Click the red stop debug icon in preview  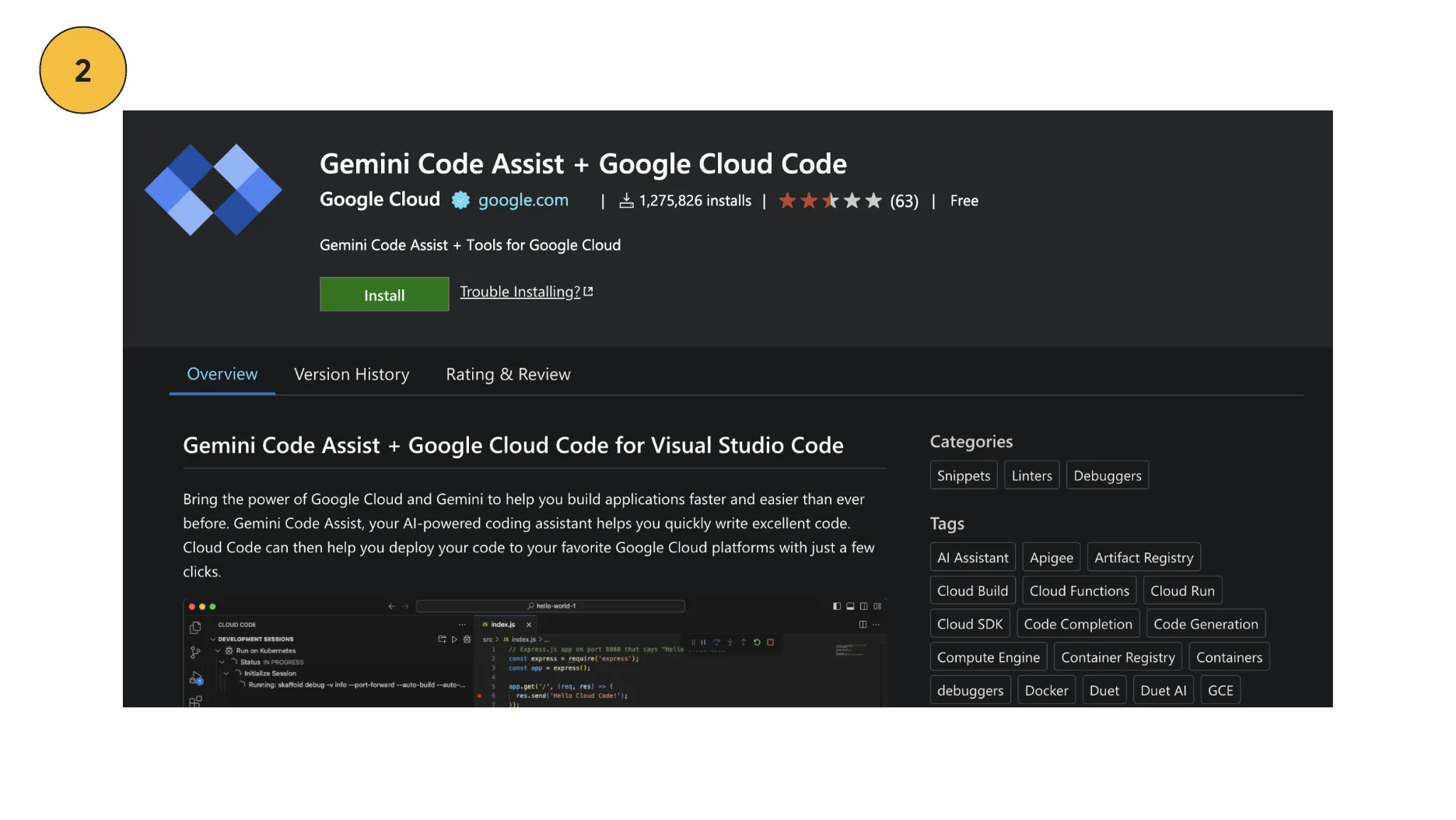771,643
